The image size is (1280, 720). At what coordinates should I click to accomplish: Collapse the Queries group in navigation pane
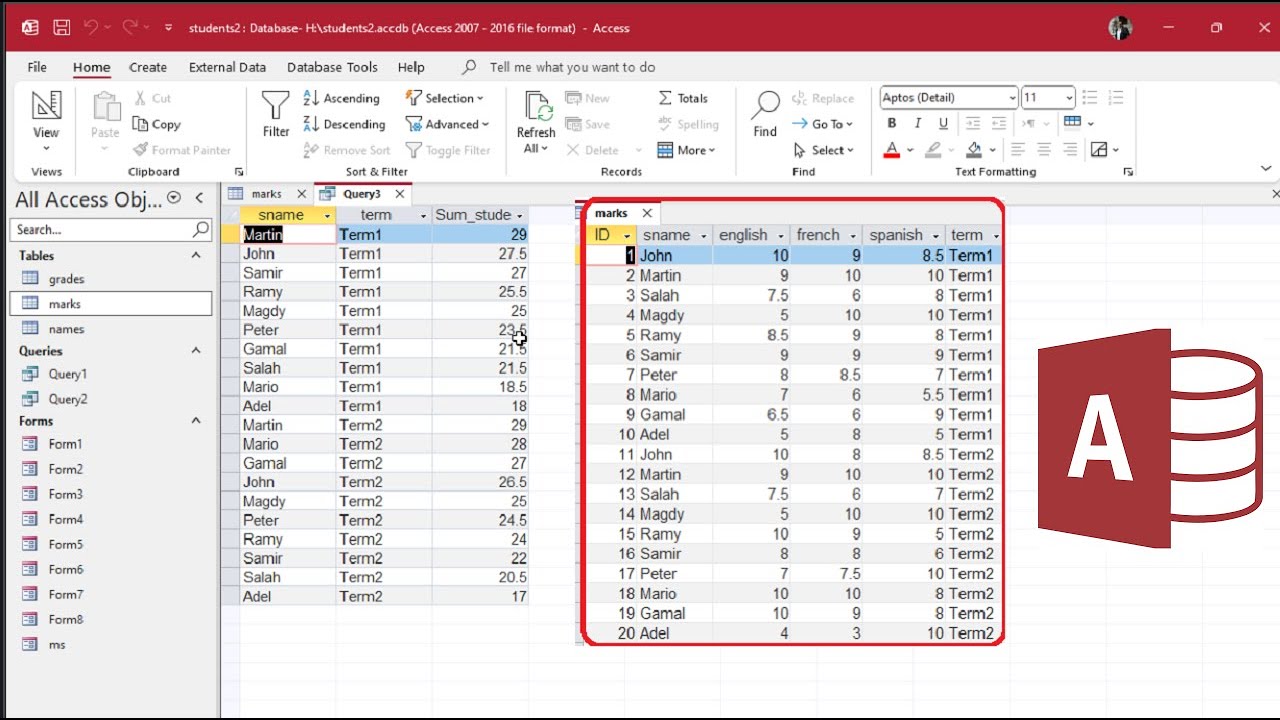coord(196,351)
